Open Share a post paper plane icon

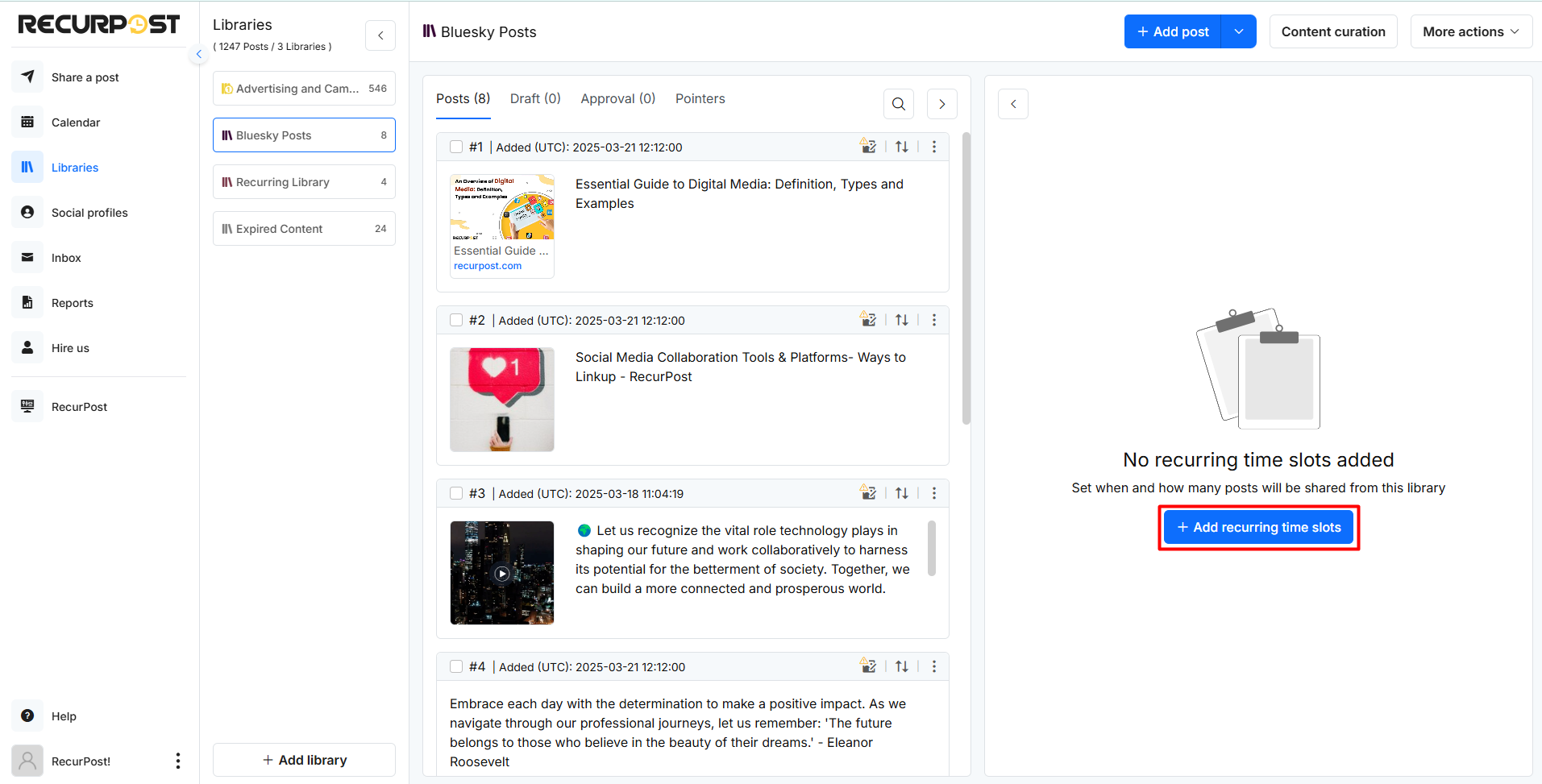27,77
